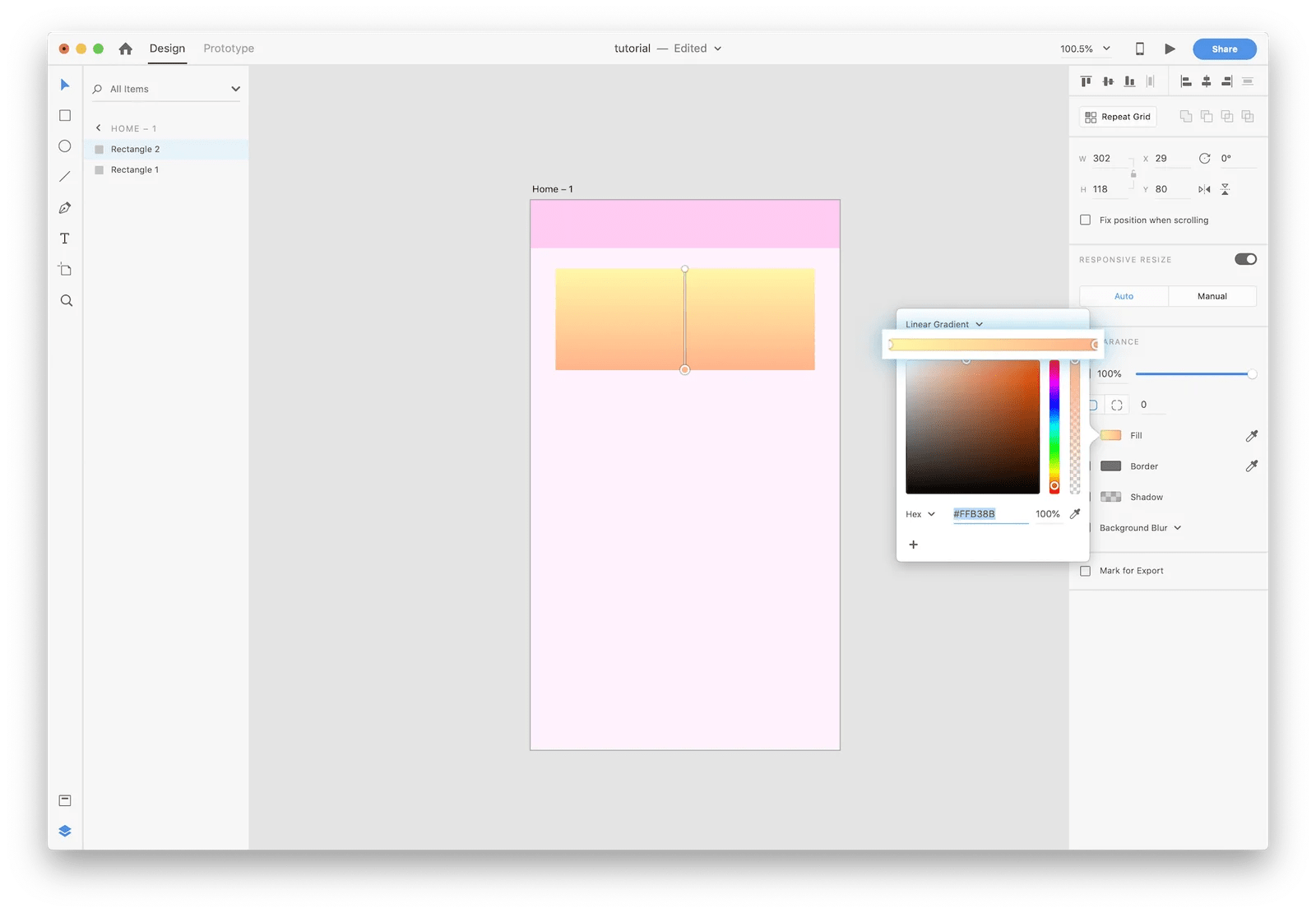Screen dimensions: 1316x913
Task: Pick fill color with Fill eyedropper
Action: (1251, 436)
